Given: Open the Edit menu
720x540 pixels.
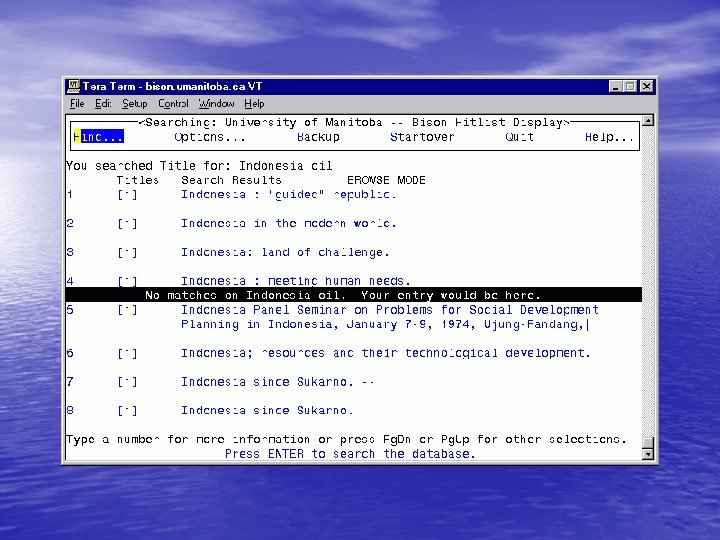Looking at the screenshot, I should [103, 104].
